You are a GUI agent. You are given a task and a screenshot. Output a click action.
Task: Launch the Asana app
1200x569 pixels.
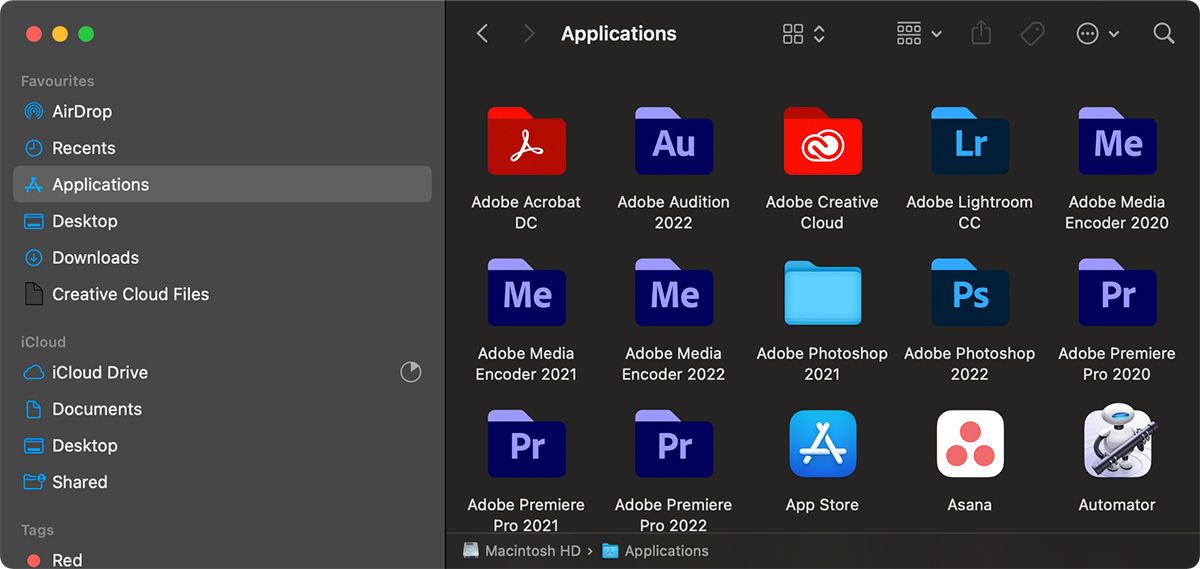pyautogui.click(x=969, y=443)
